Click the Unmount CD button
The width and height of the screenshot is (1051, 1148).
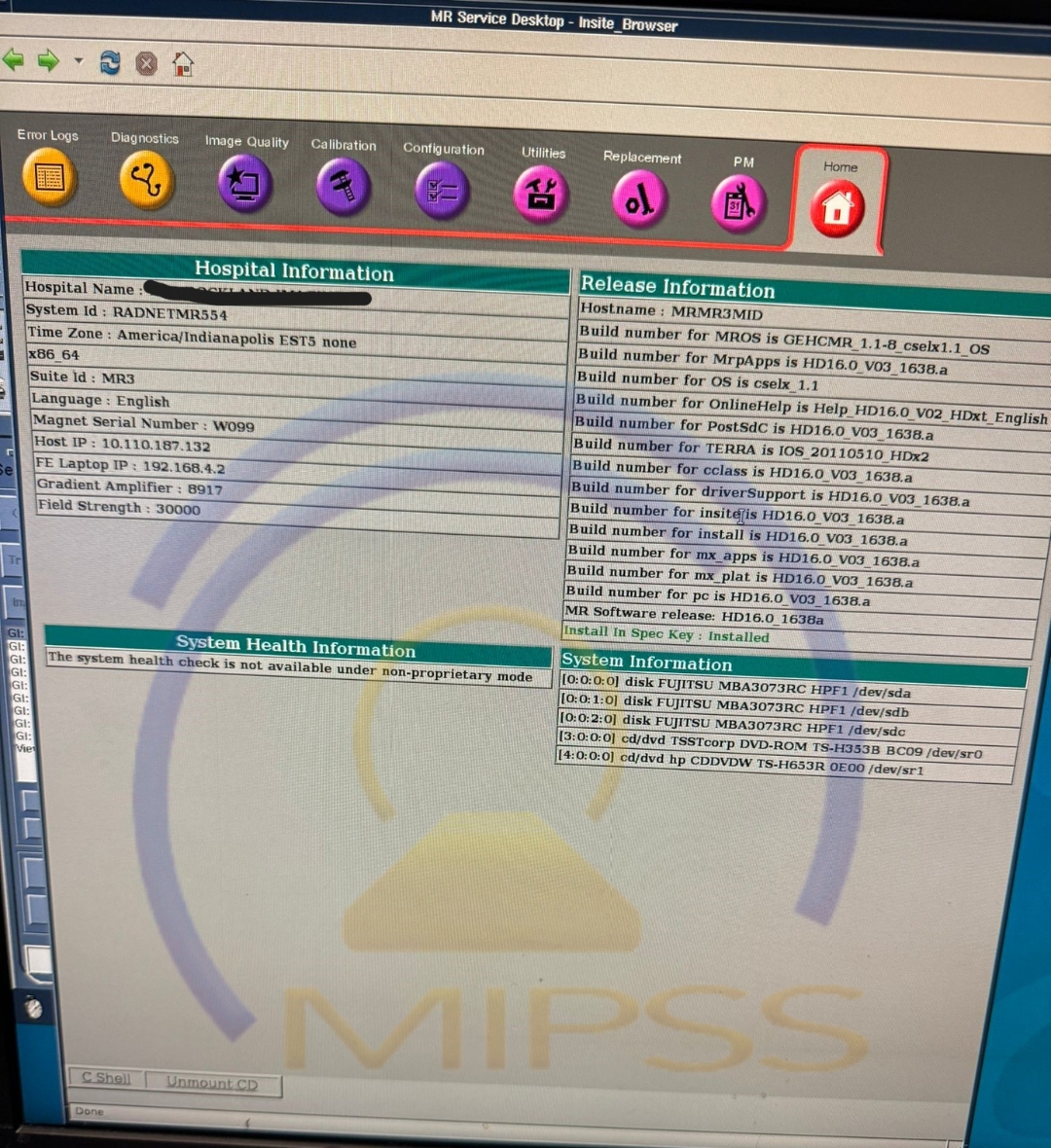(212, 1082)
